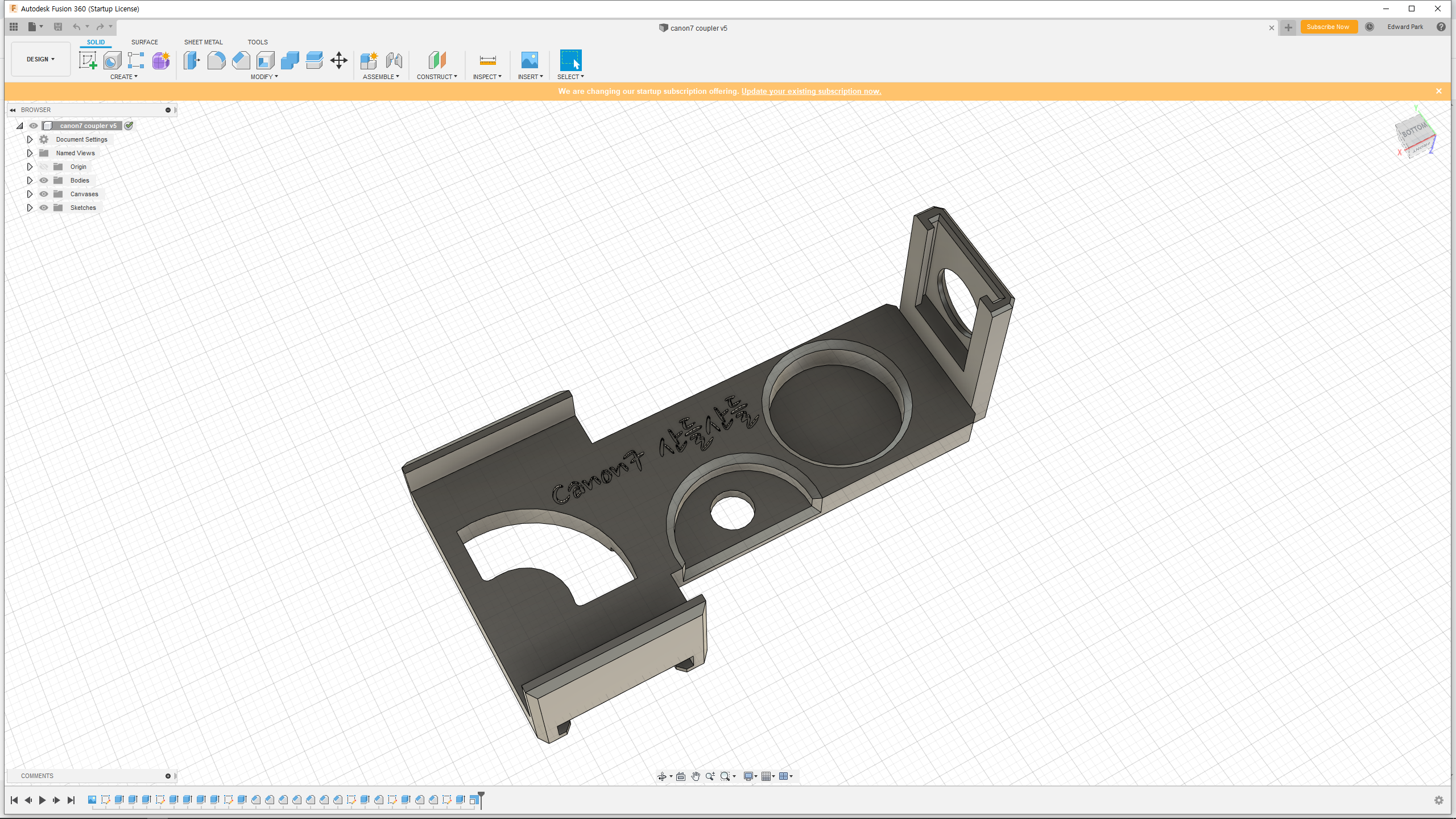This screenshot has height=819, width=1456.
Task: Click the Pan hand navigation icon
Action: click(696, 776)
